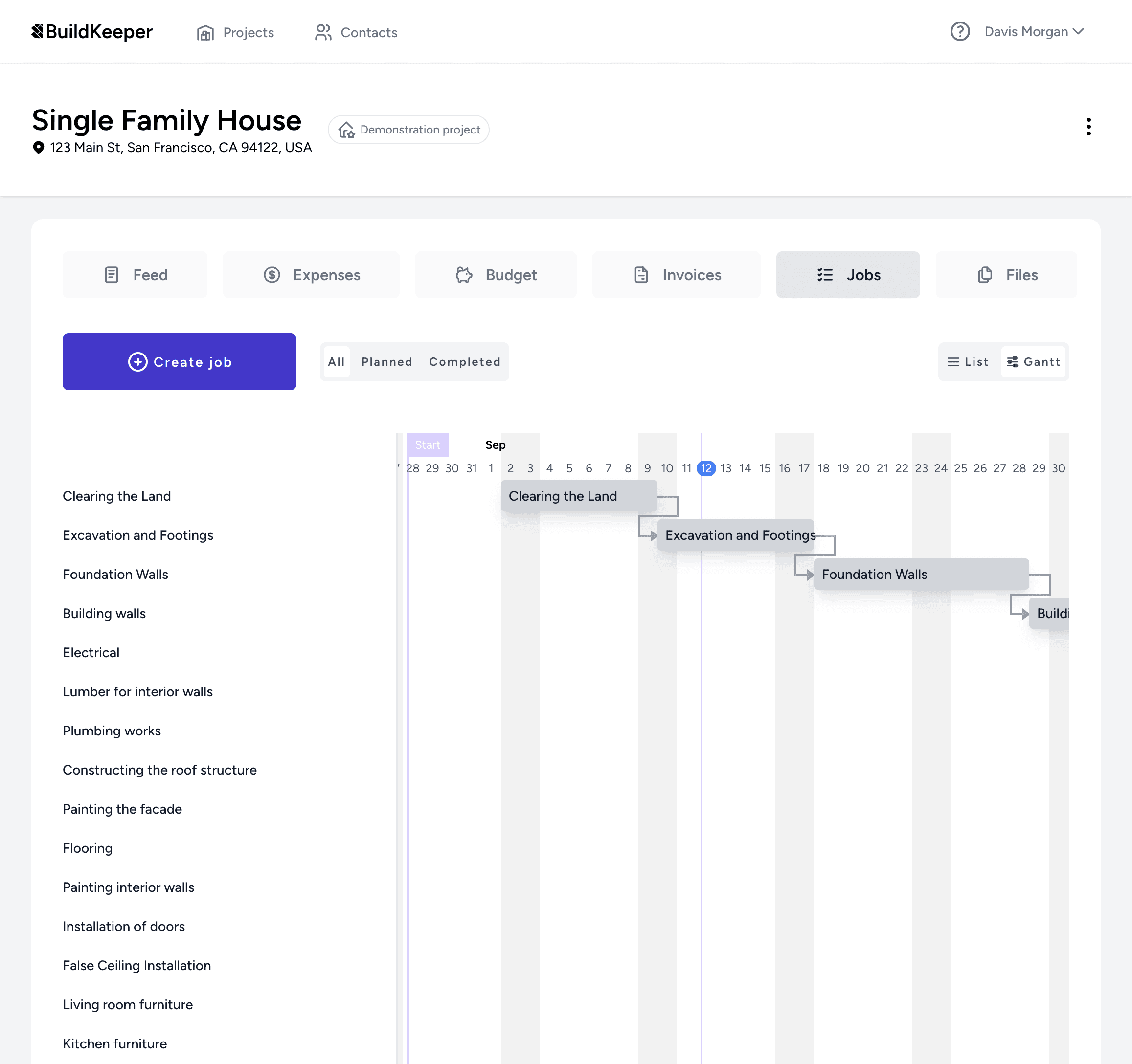Viewport: 1132px width, 1064px height.
Task: Click the Create job button
Action: (x=180, y=361)
